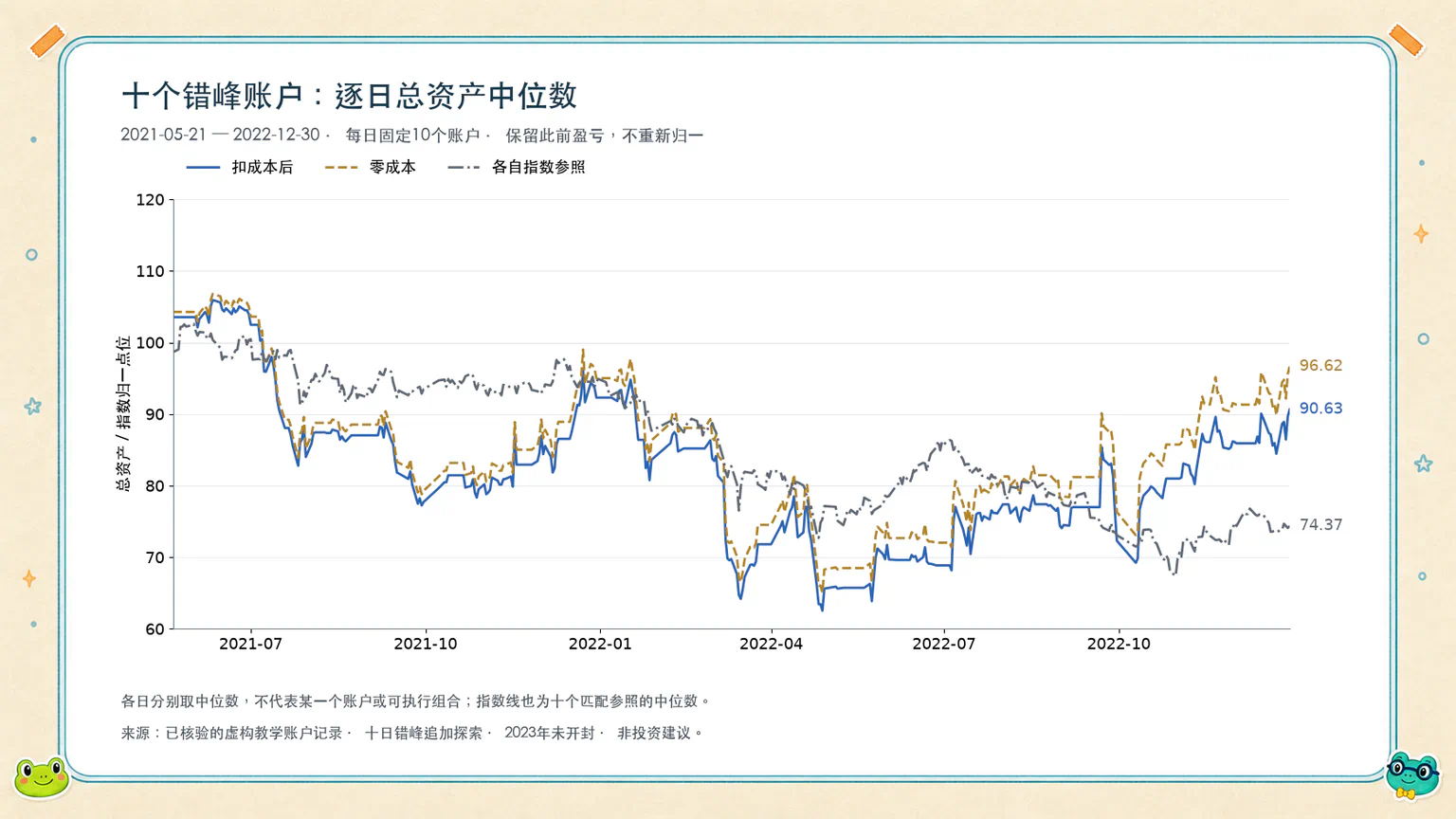
Task: Click the source text 来源：已核验的虚构教学账户记录
Action: (231, 733)
